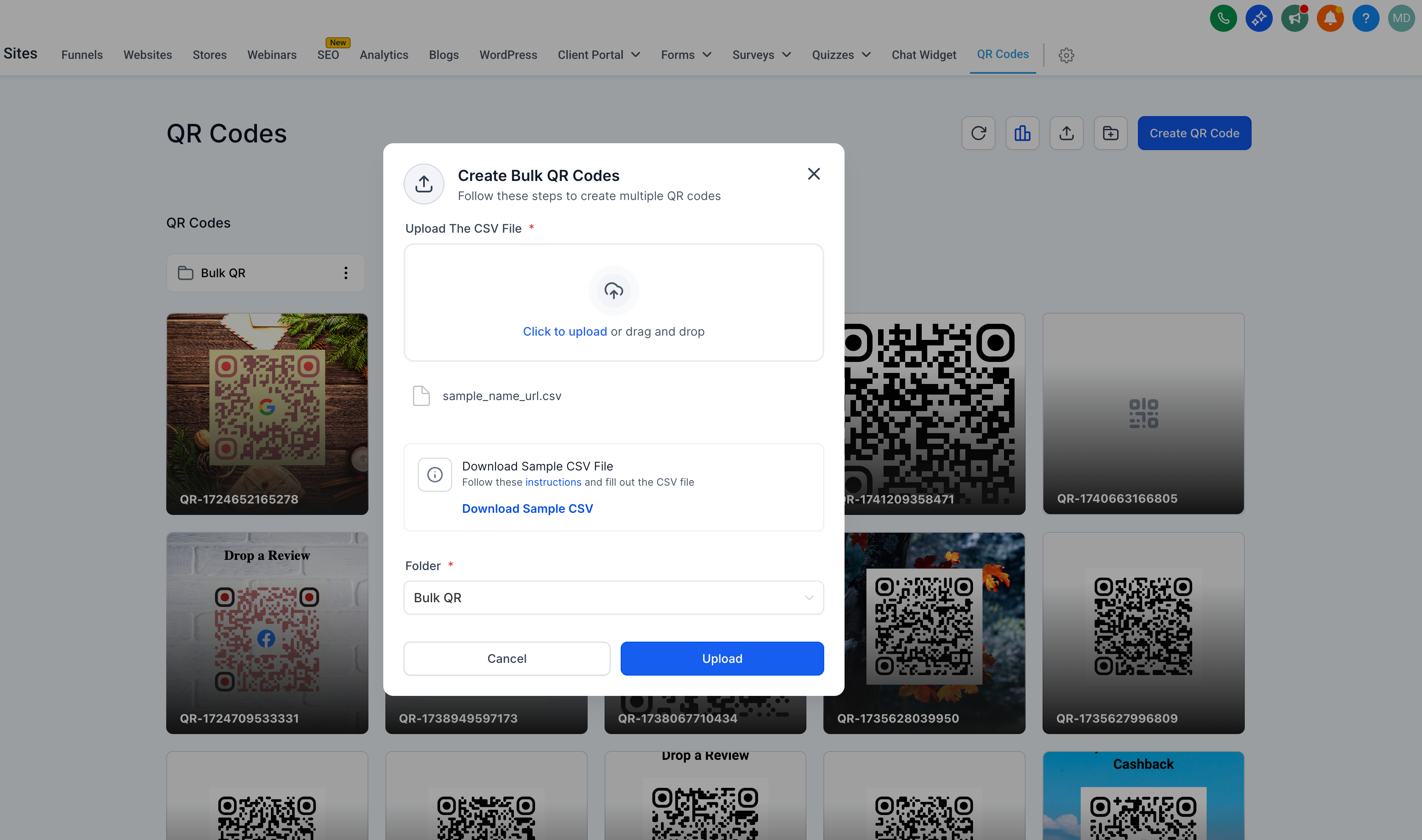Click the Bulk QR folder name on the page
Screen dimensions: 1422x840
tap(223, 273)
